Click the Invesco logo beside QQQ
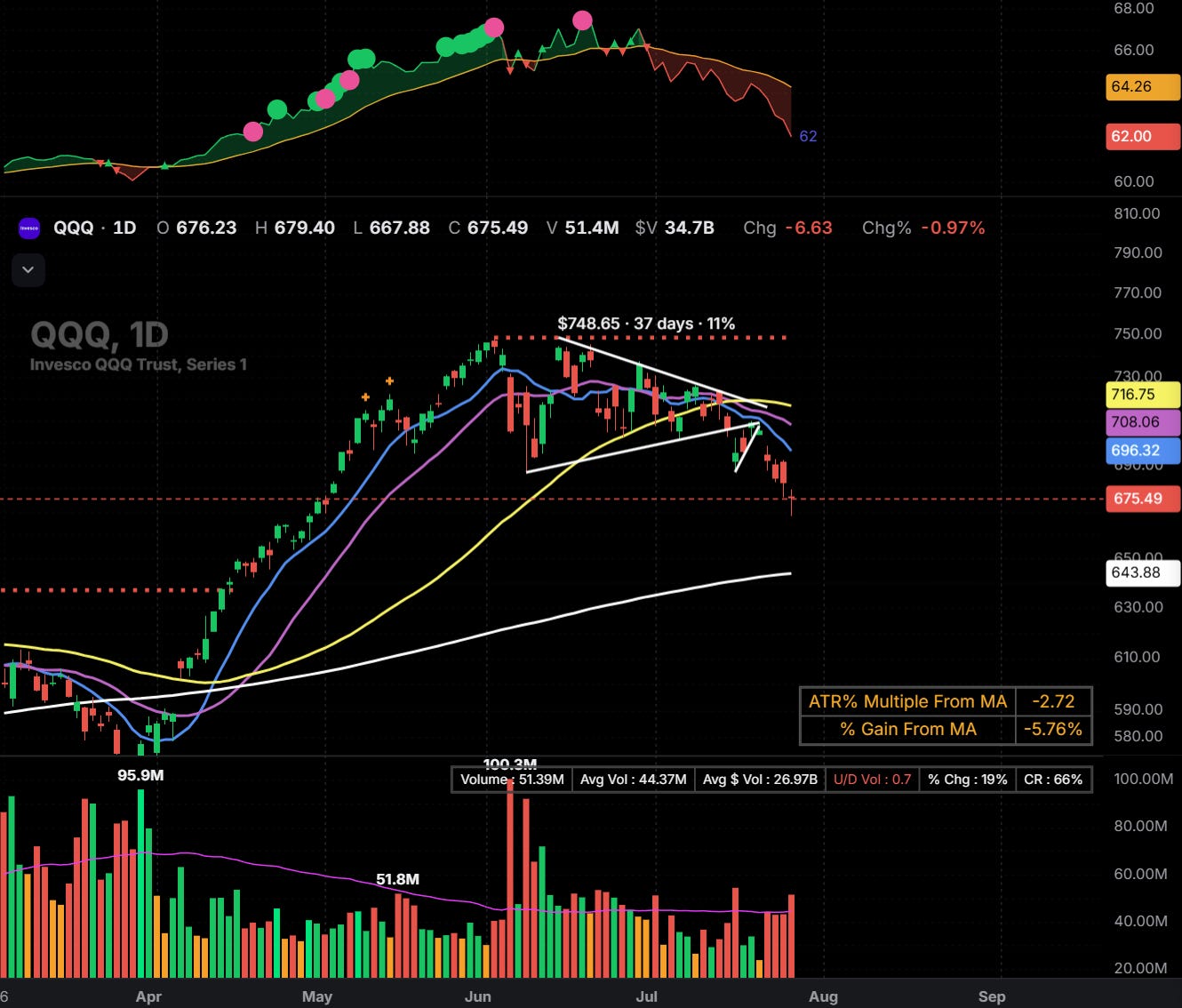 click(x=29, y=228)
